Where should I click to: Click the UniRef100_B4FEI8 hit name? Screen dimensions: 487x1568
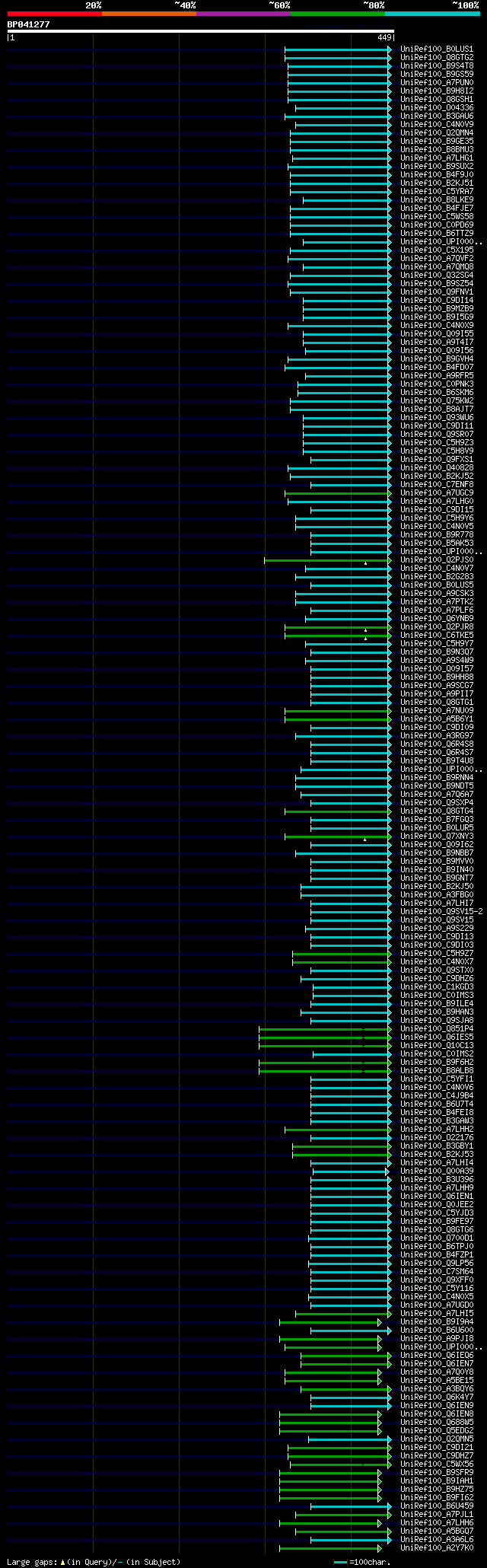pyautogui.click(x=437, y=1112)
